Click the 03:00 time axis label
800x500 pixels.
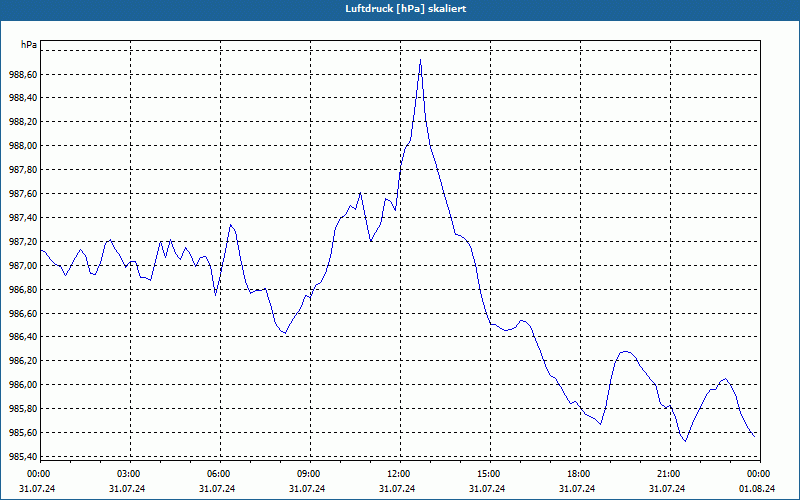pyautogui.click(x=129, y=474)
